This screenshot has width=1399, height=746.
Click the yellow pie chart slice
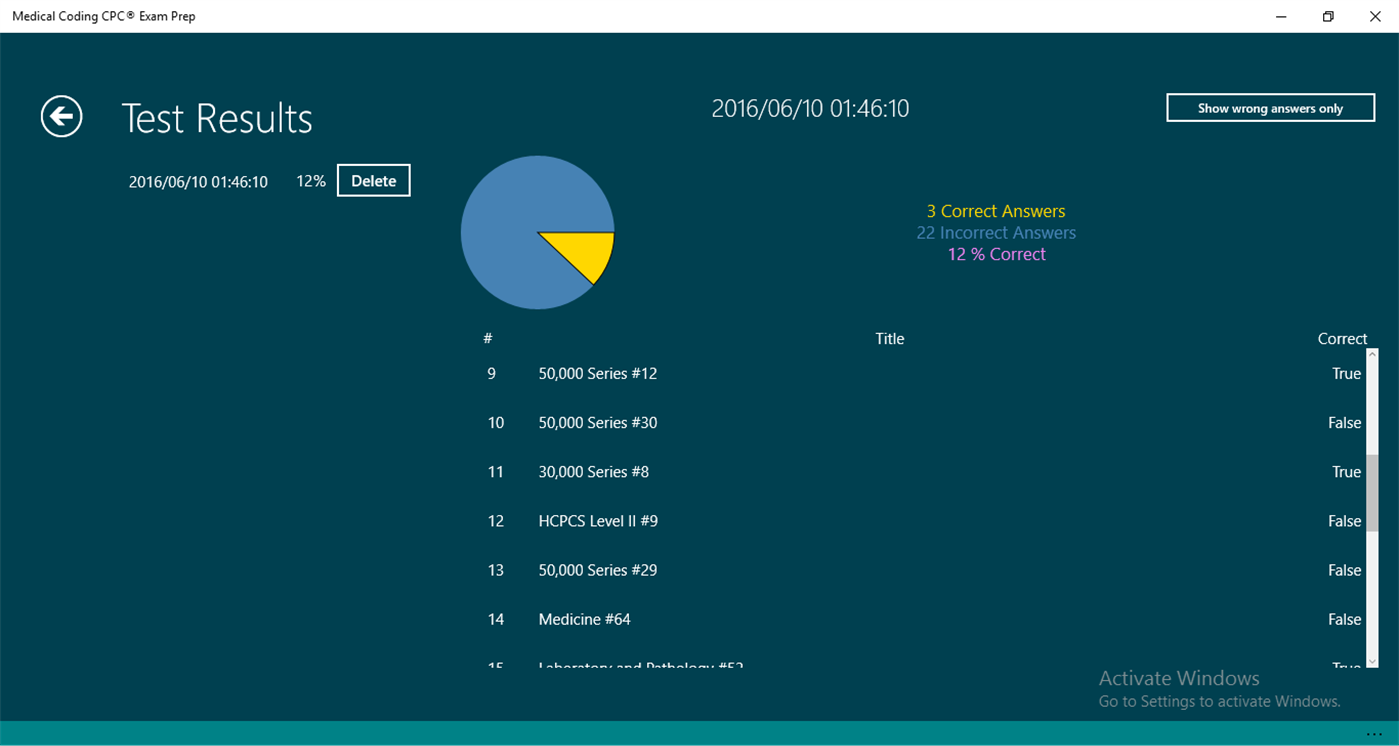(580, 255)
